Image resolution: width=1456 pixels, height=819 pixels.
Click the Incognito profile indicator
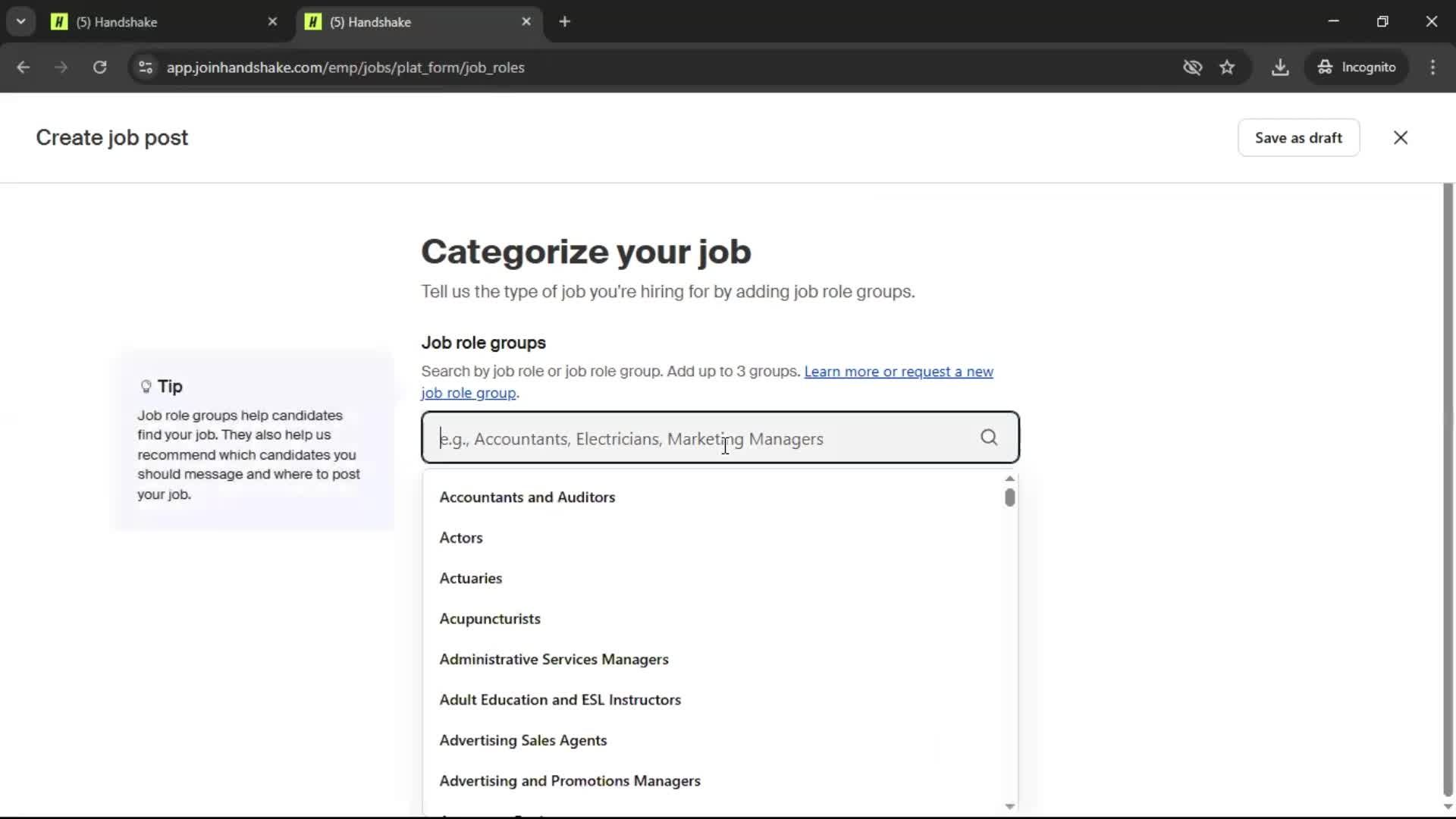pos(1357,67)
